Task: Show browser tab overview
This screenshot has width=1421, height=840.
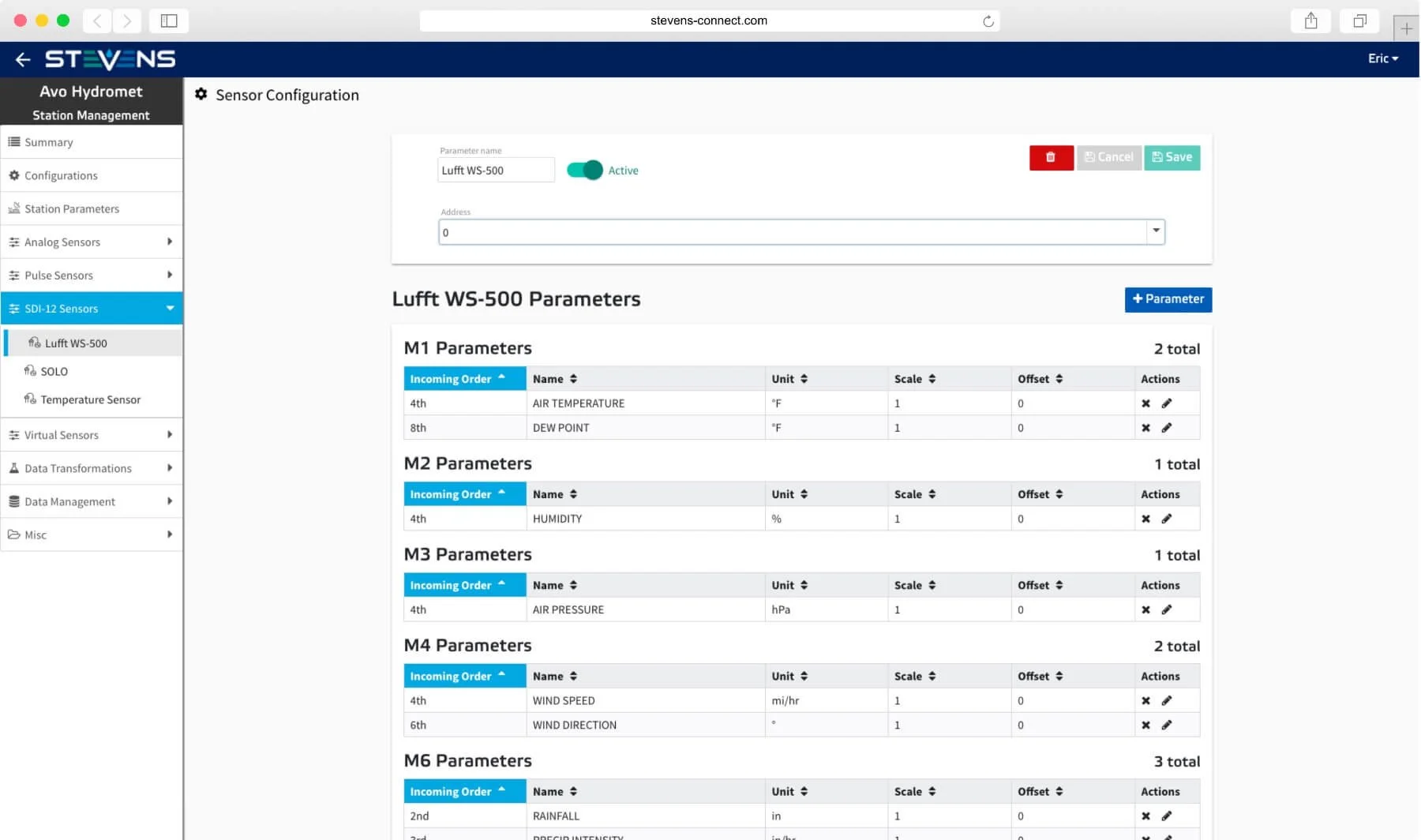Action: [1359, 21]
